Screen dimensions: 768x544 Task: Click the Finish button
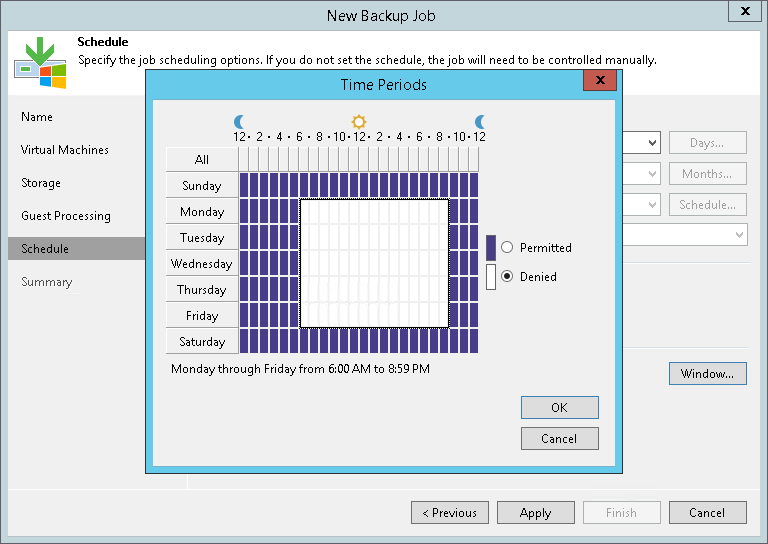(622, 513)
